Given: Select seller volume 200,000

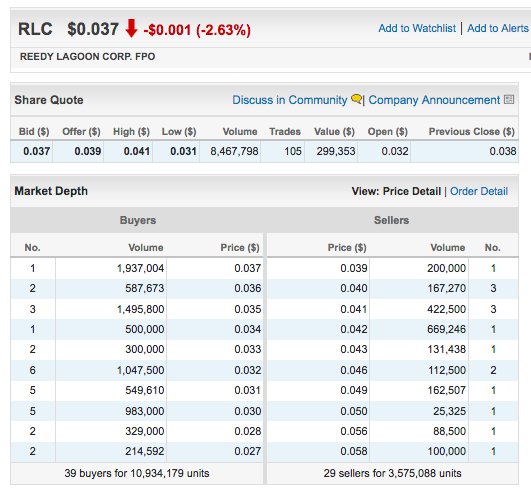Looking at the screenshot, I should [446, 268].
